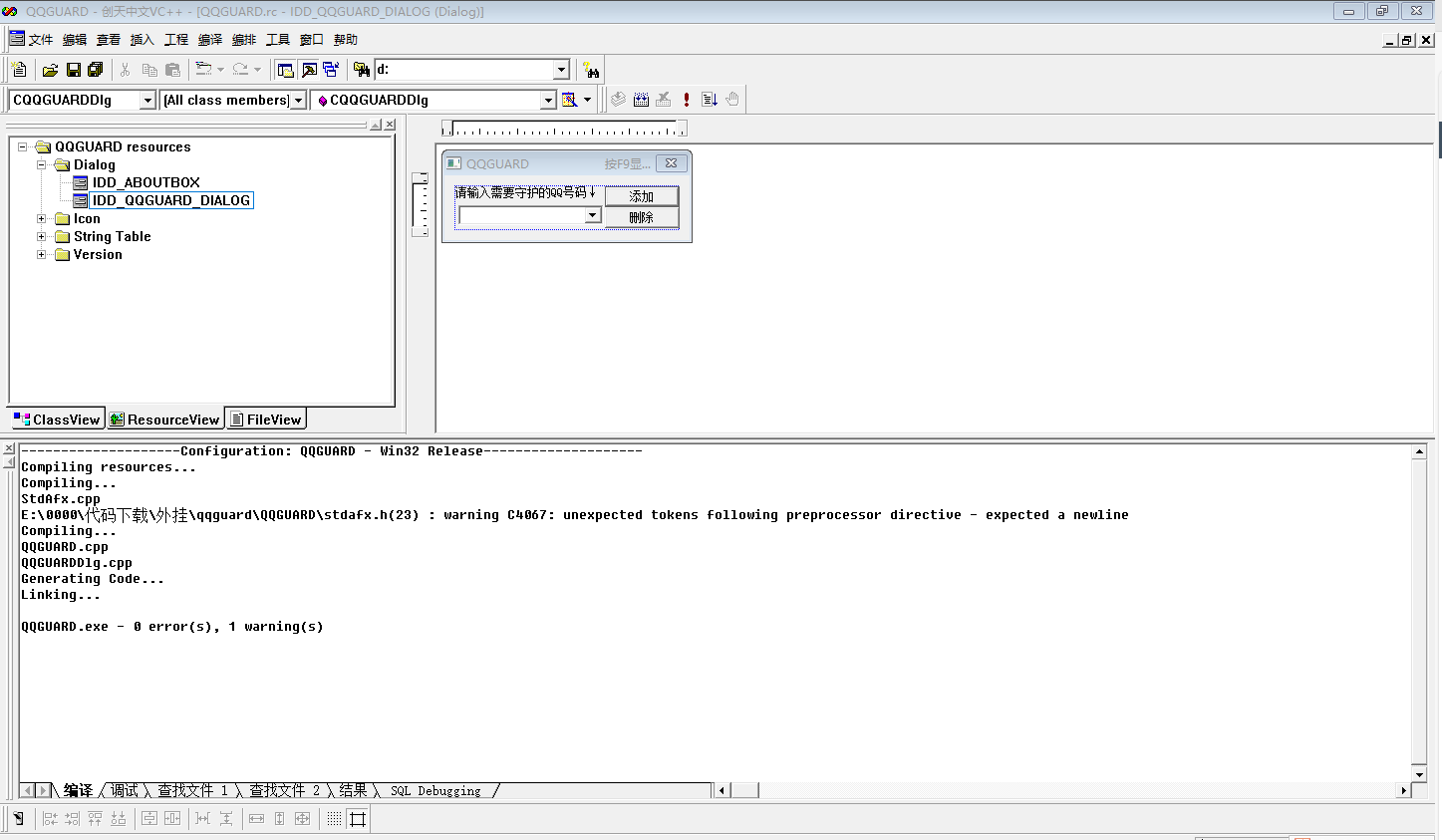
Task: Toggle the Workspace window toolbar button
Action: pyautogui.click(x=286, y=70)
